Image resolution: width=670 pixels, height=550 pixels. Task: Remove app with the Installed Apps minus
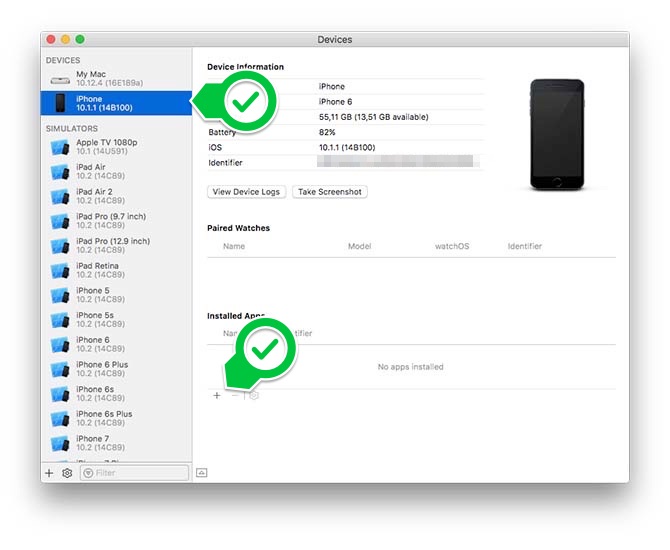click(235, 396)
